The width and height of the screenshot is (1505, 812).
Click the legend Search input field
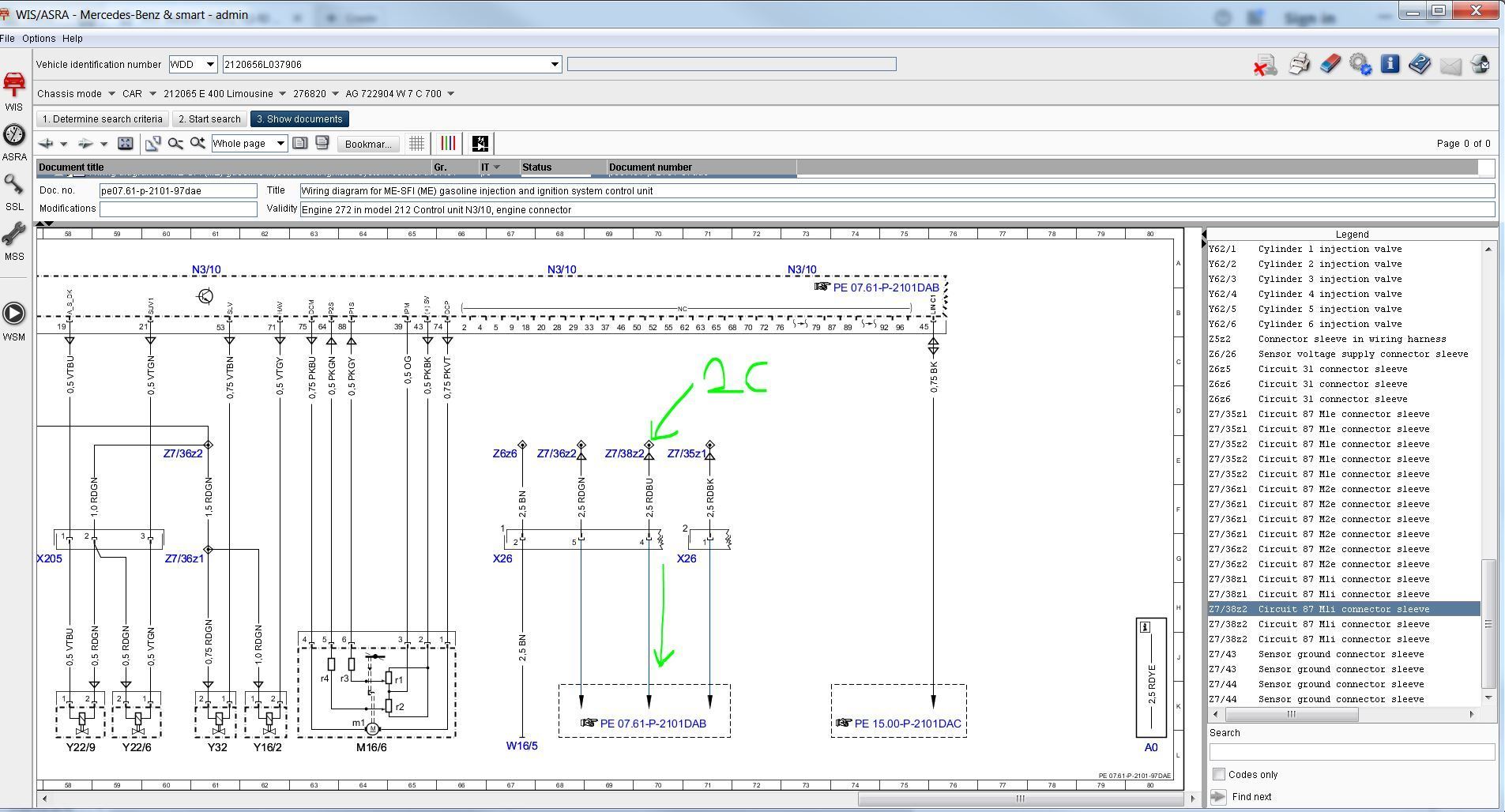(x=1351, y=751)
